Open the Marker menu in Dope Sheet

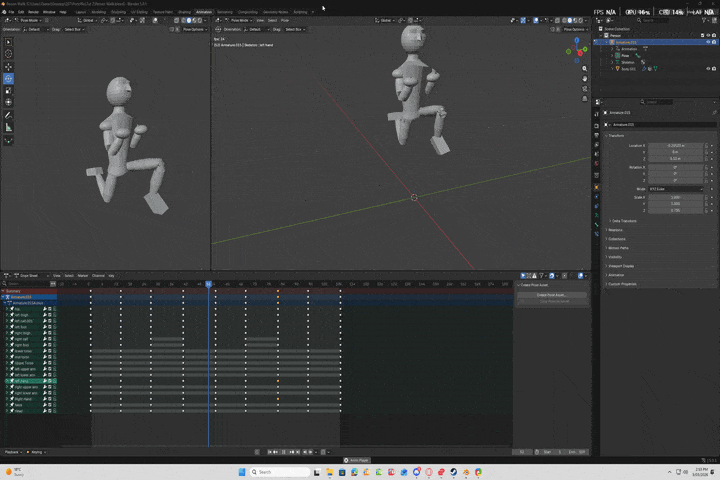coord(83,275)
